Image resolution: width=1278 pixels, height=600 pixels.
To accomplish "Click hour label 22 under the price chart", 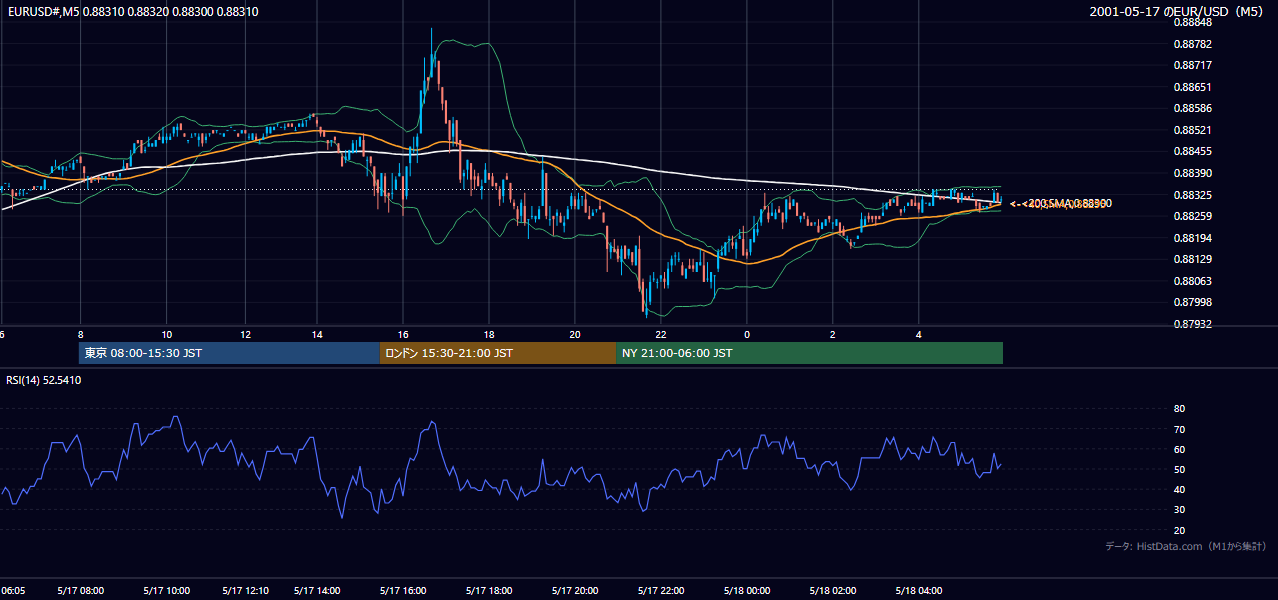I will pos(661,334).
